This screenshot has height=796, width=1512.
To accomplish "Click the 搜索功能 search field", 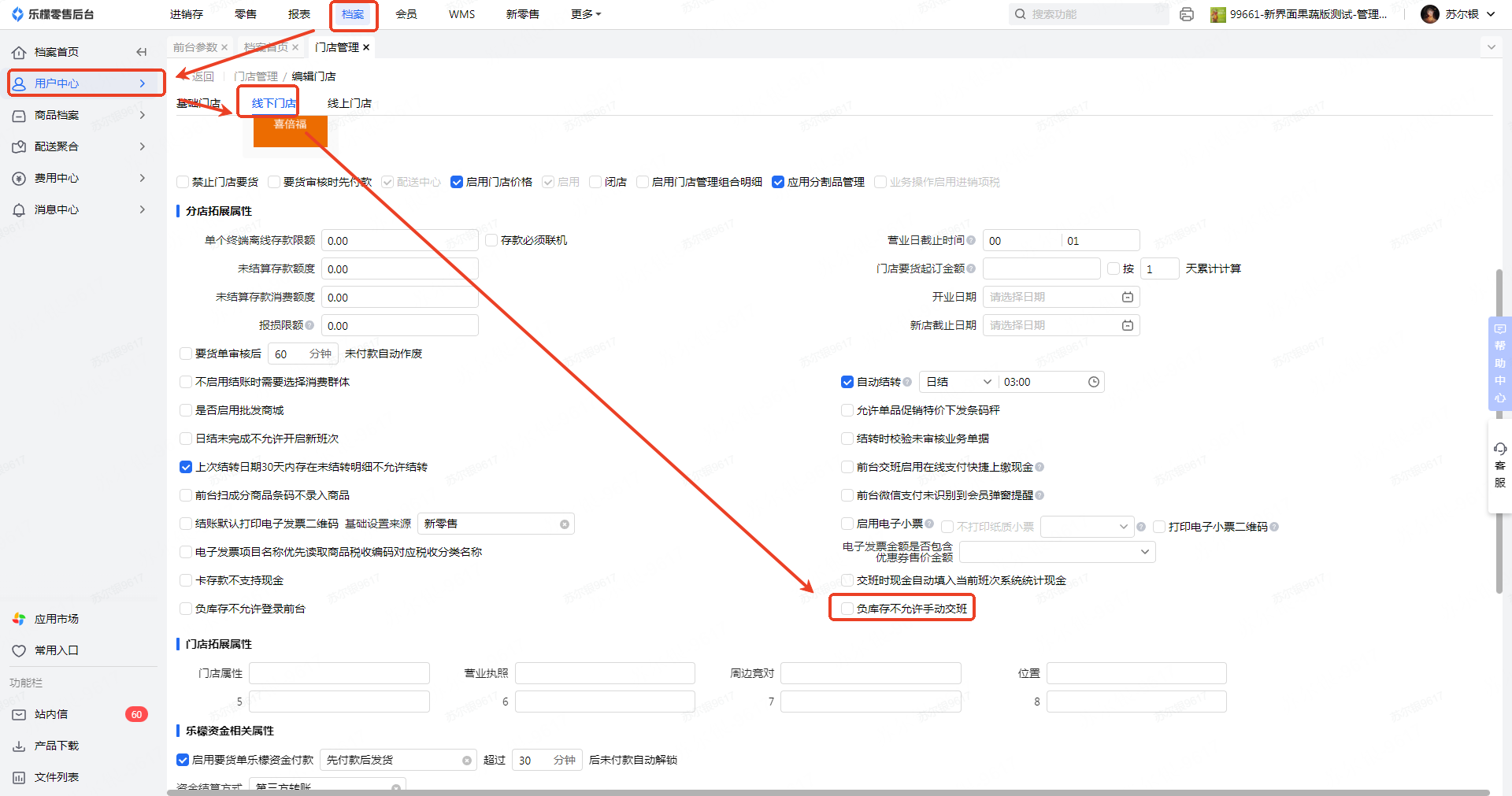I will (x=1089, y=14).
